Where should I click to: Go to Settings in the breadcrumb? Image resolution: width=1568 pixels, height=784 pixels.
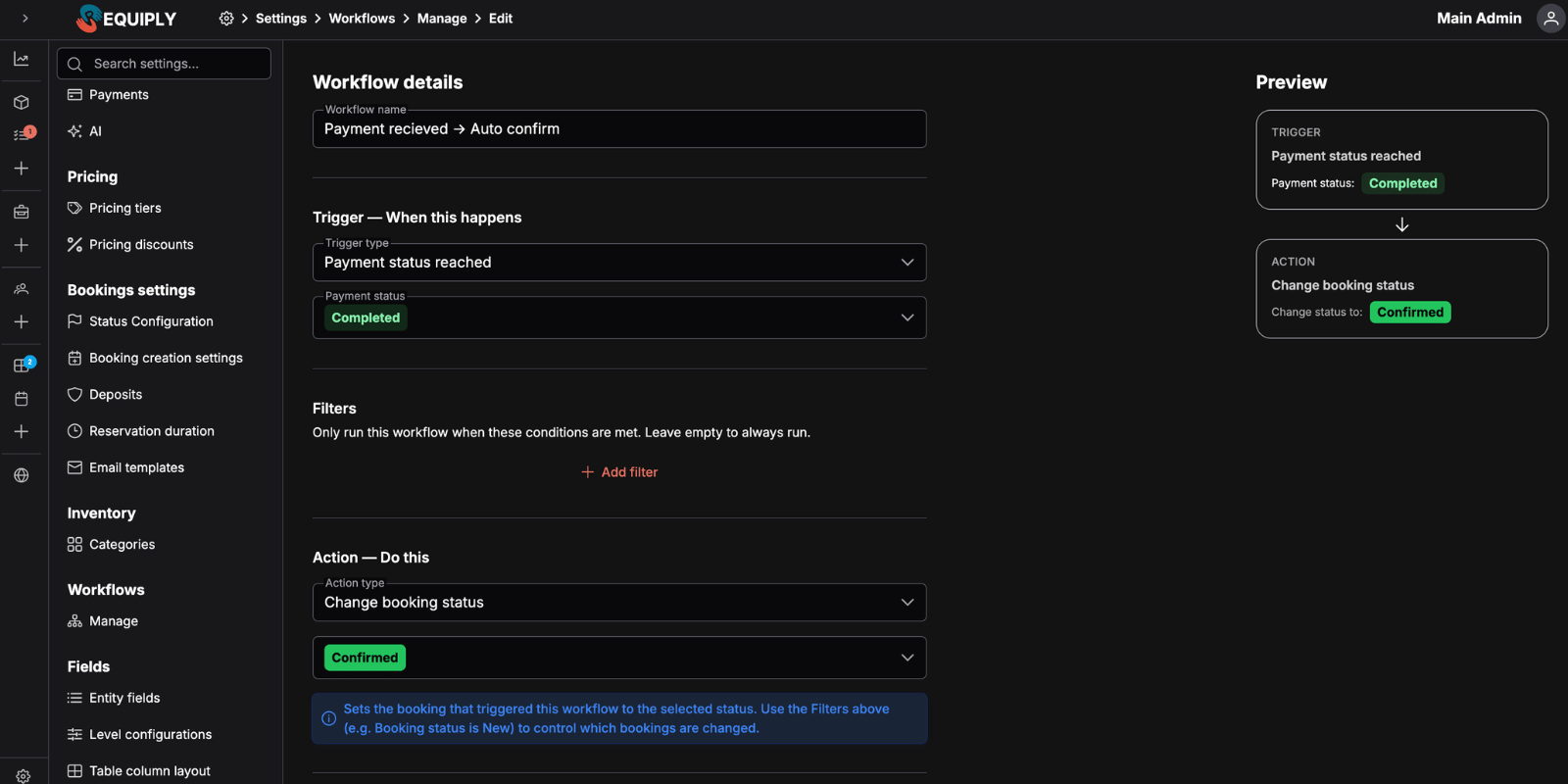tap(281, 19)
